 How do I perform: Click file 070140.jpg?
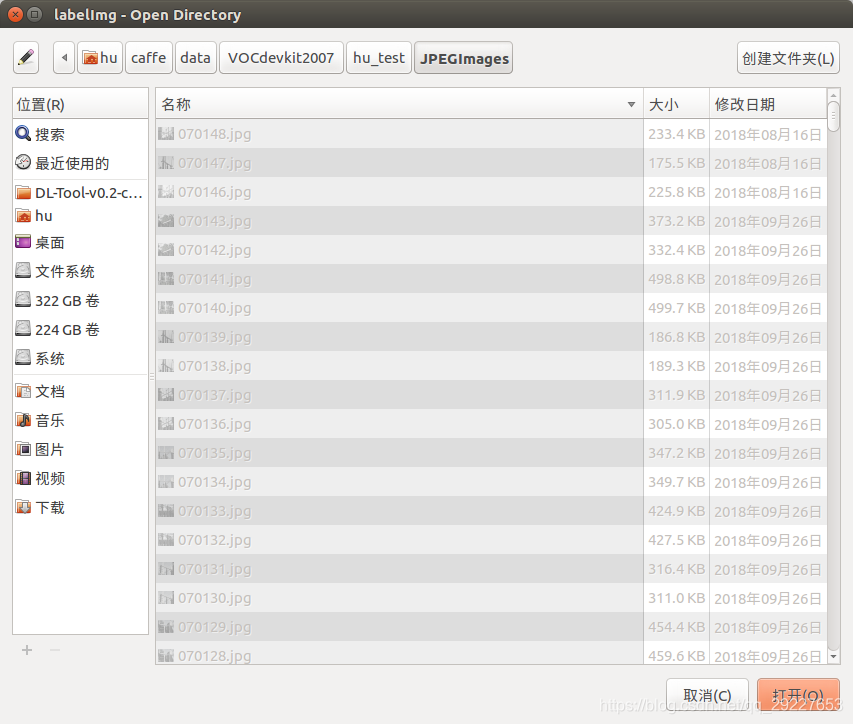pyautogui.click(x=399, y=308)
